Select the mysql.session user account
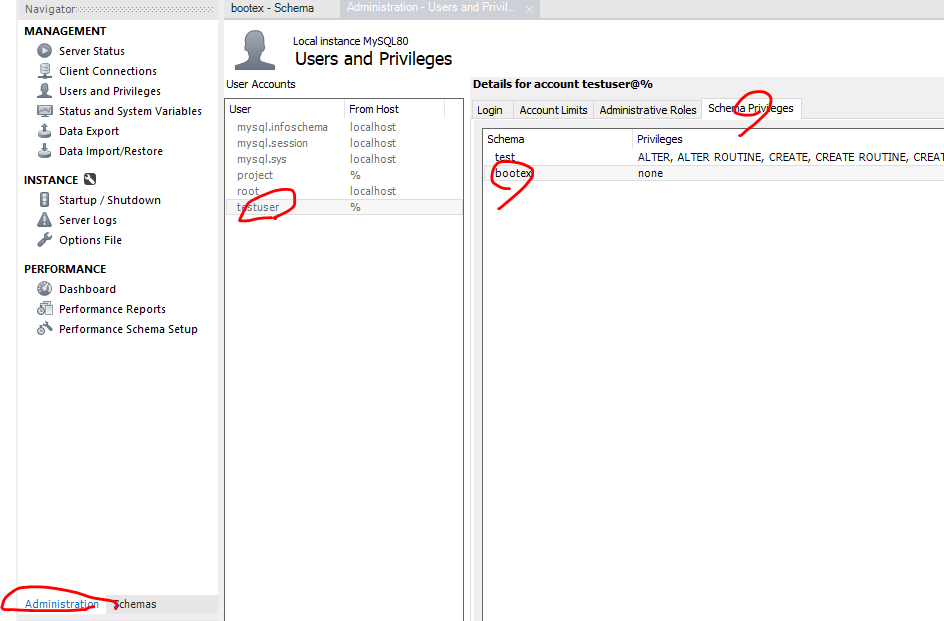This screenshot has height=621, width=944. pos(344,143)
